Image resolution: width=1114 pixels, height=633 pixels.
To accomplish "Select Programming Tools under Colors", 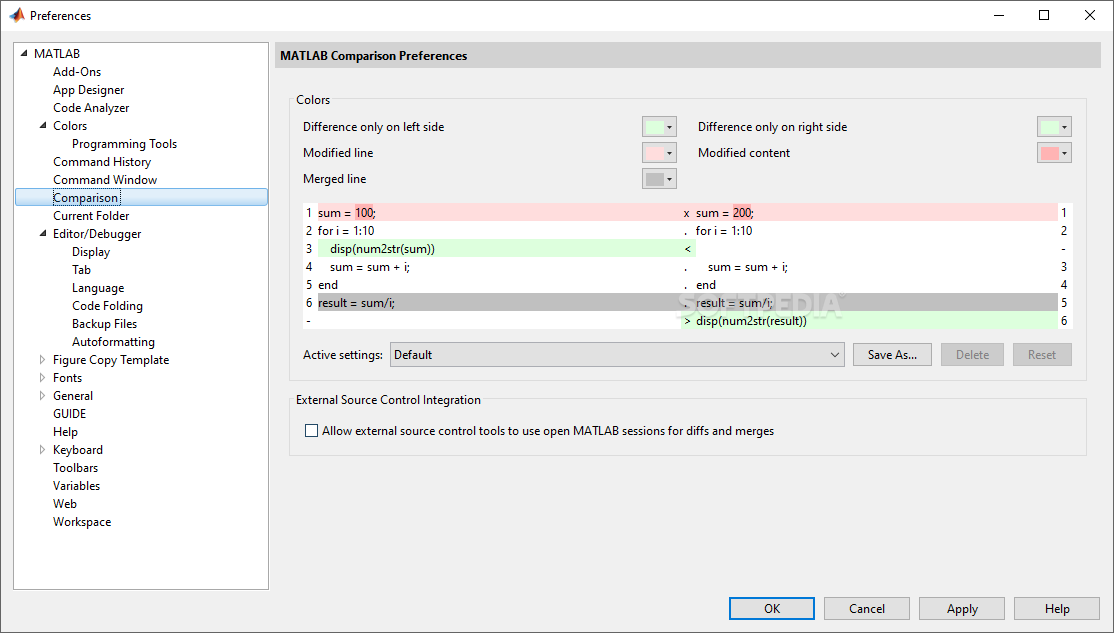I will point(124,144).
